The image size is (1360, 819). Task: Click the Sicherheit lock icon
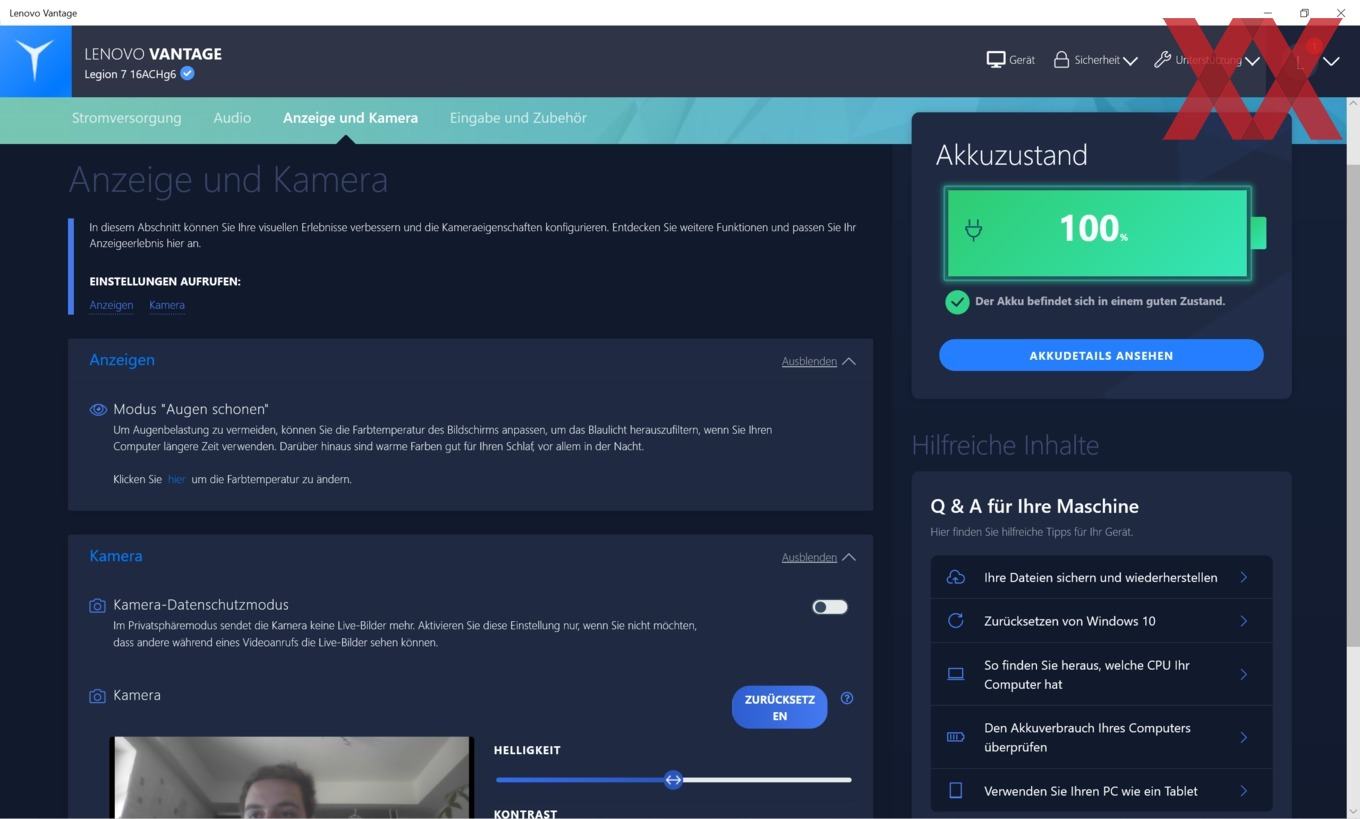click(x=1061, y=60)
